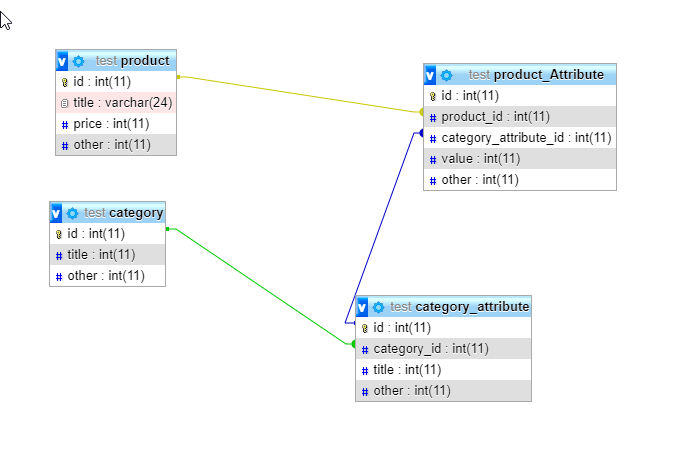
Task: Select the blue relation line to category_attribute
Action: [385, 218]
